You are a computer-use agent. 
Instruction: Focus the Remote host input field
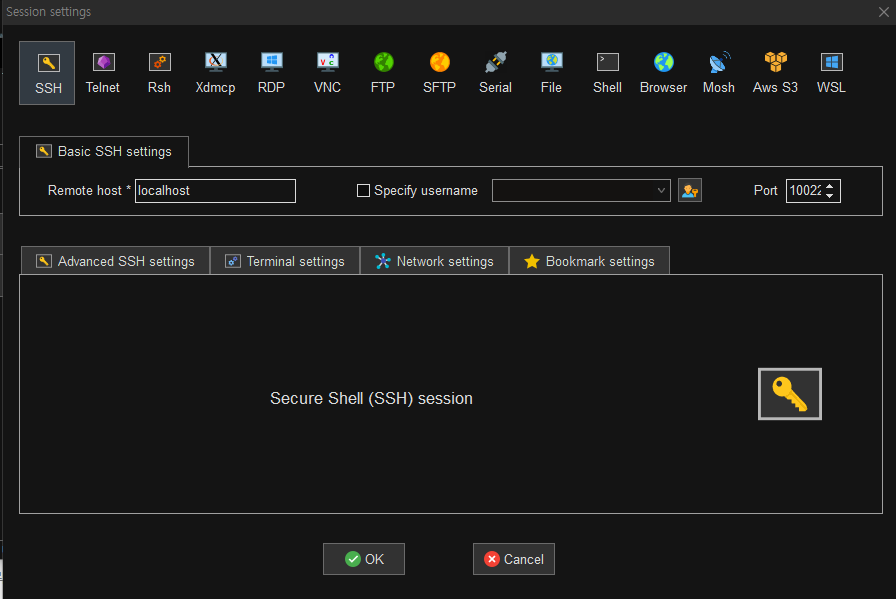tap(215, 191)
